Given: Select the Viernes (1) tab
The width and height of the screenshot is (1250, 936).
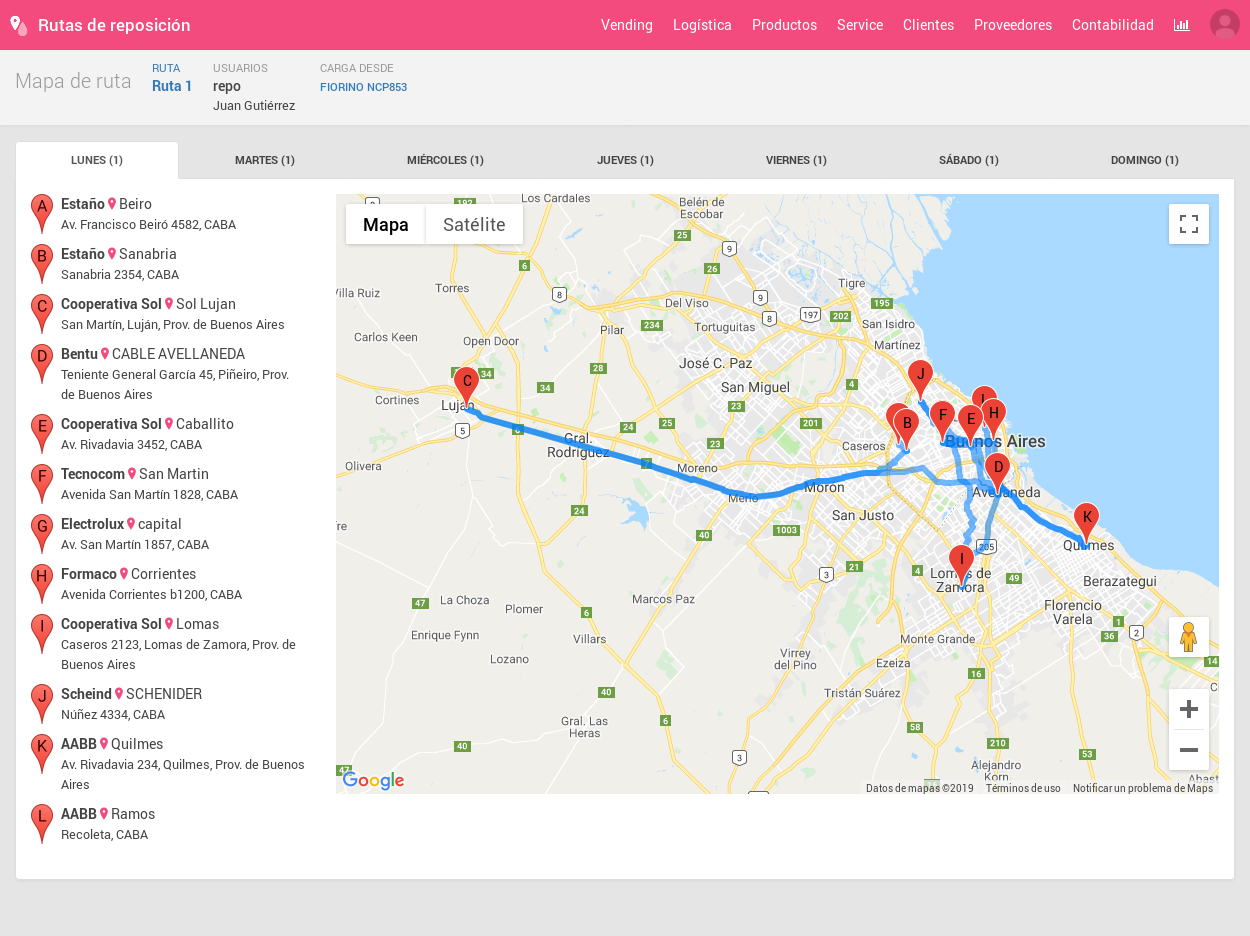Looking at the screenshot, I should (x=796, y=160).
